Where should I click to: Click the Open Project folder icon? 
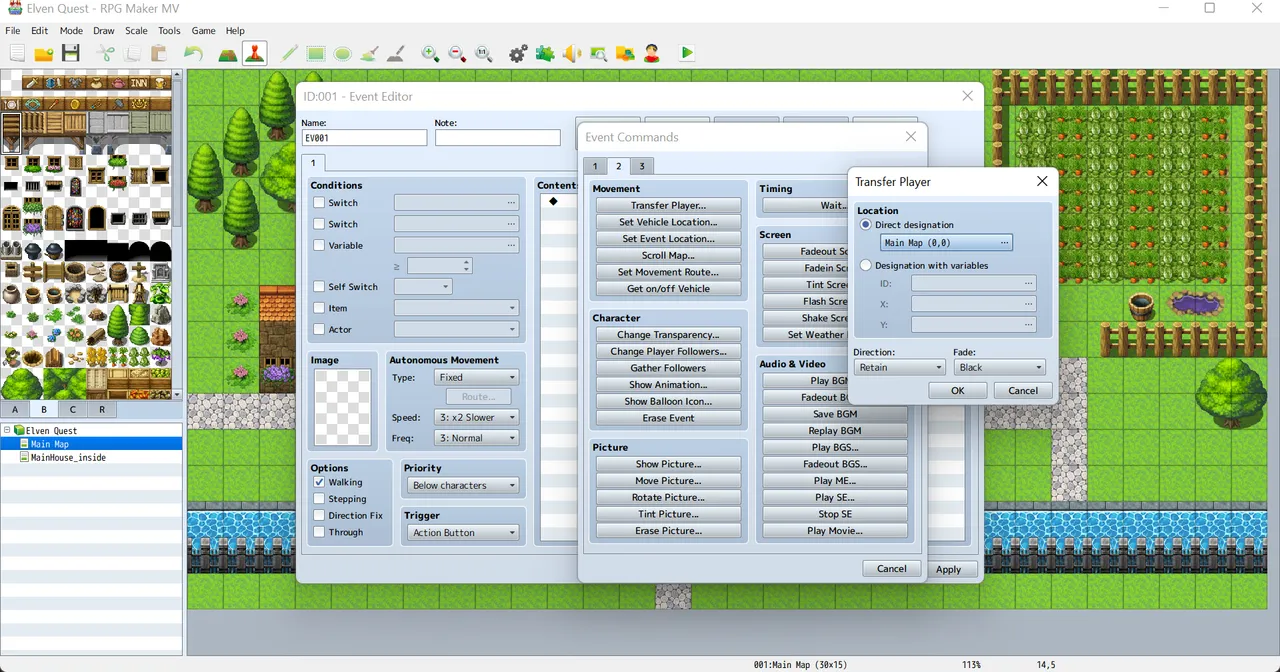(44, 54)
